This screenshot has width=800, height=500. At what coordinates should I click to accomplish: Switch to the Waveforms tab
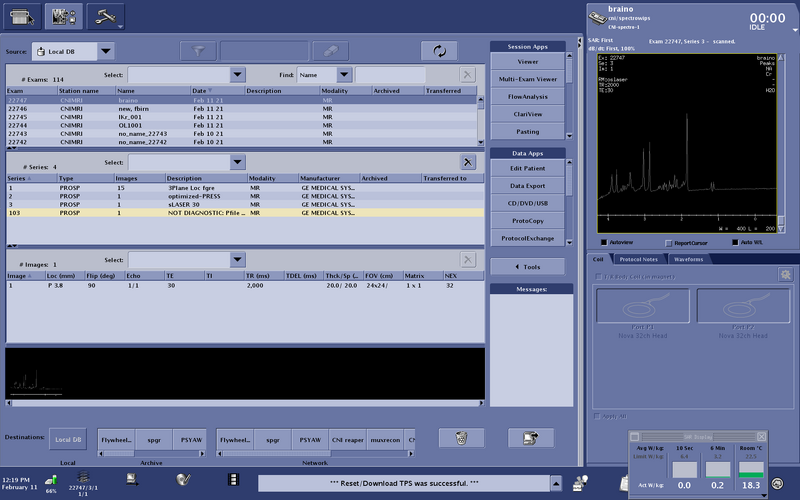688,259
